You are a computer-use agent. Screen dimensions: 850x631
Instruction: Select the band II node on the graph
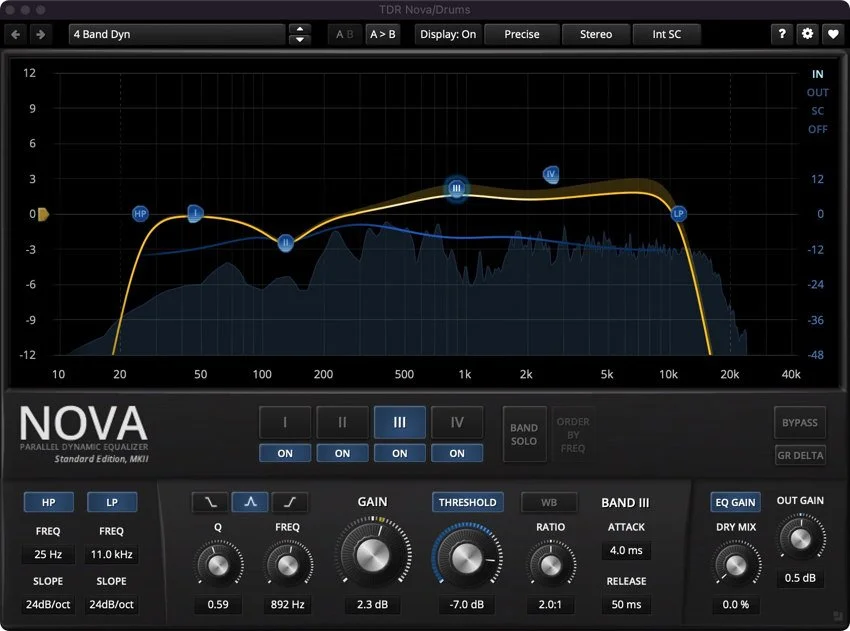[286, 243]
